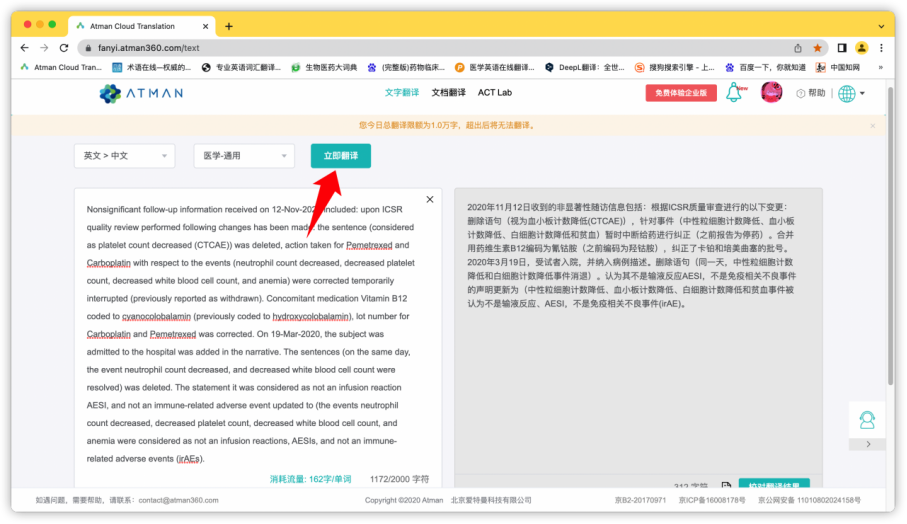Click the underlined word hydroxycolobalamin
907x524 pixels.
point(311,316)
